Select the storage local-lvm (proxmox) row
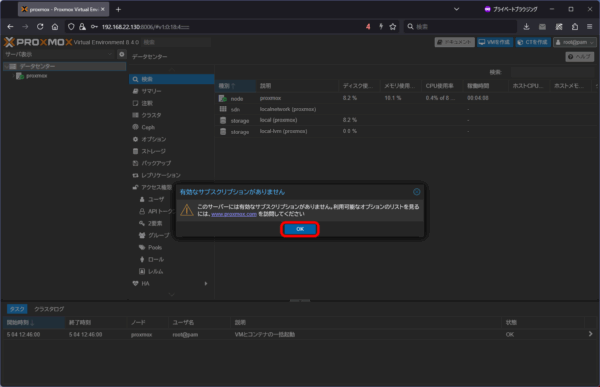 407,131
